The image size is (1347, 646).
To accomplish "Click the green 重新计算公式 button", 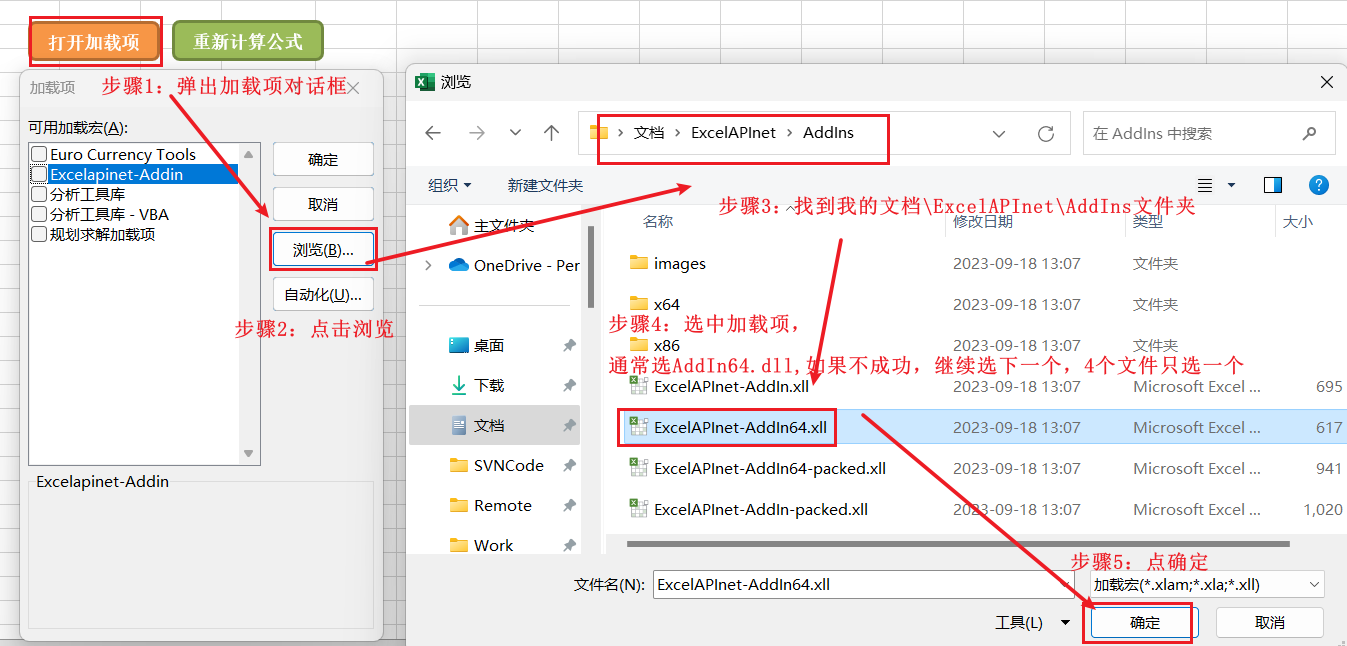I will [248, 42].
